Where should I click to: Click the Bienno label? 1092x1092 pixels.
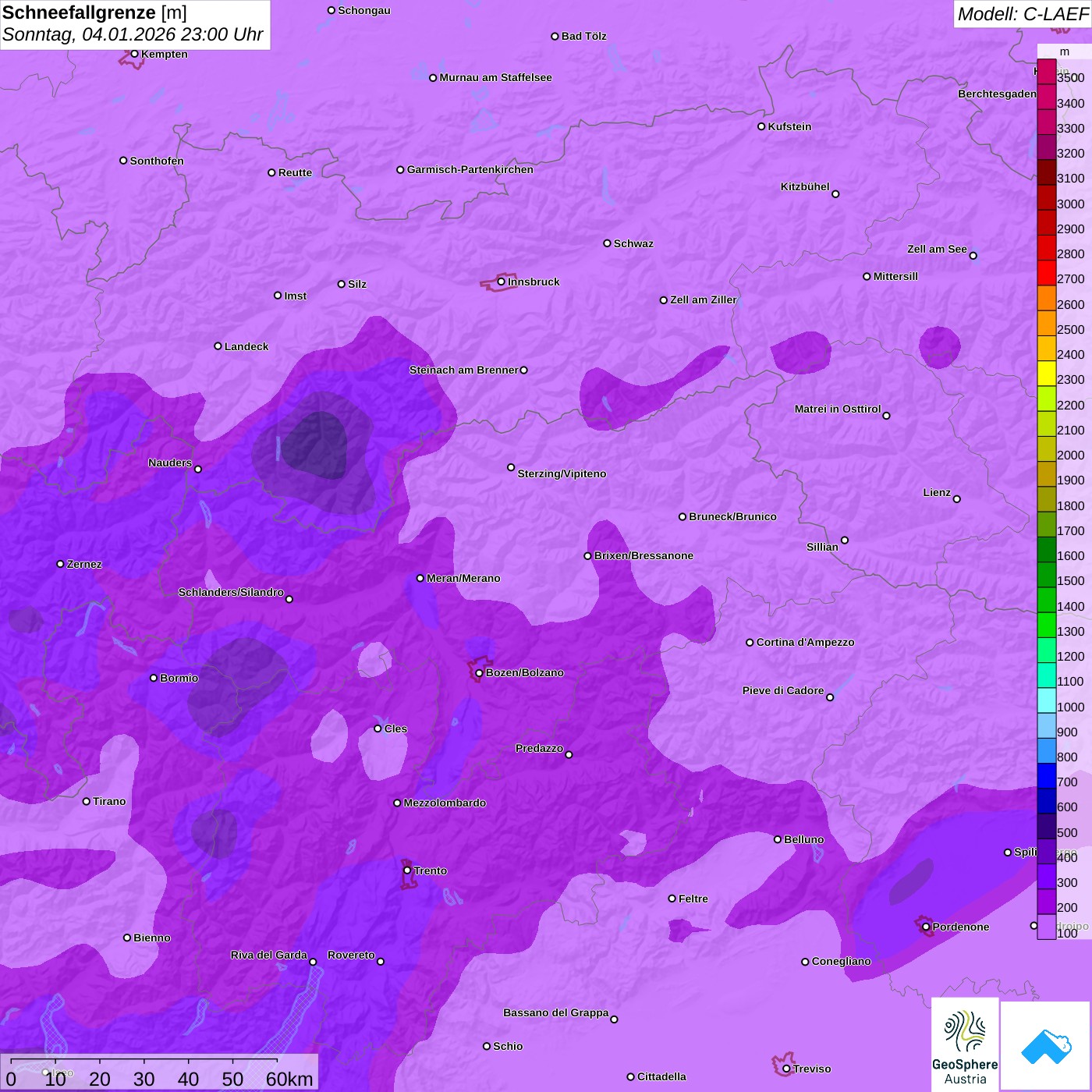(152, 938)
